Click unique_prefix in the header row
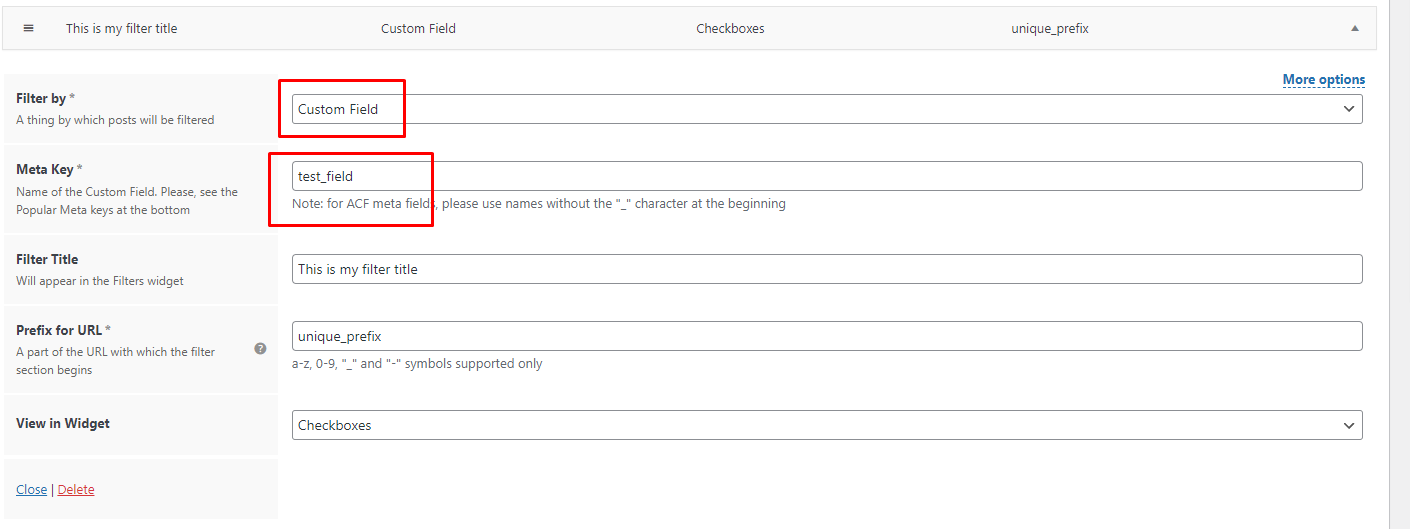Viewport: 1410px width, 529px height. (x=1050, y=29)
